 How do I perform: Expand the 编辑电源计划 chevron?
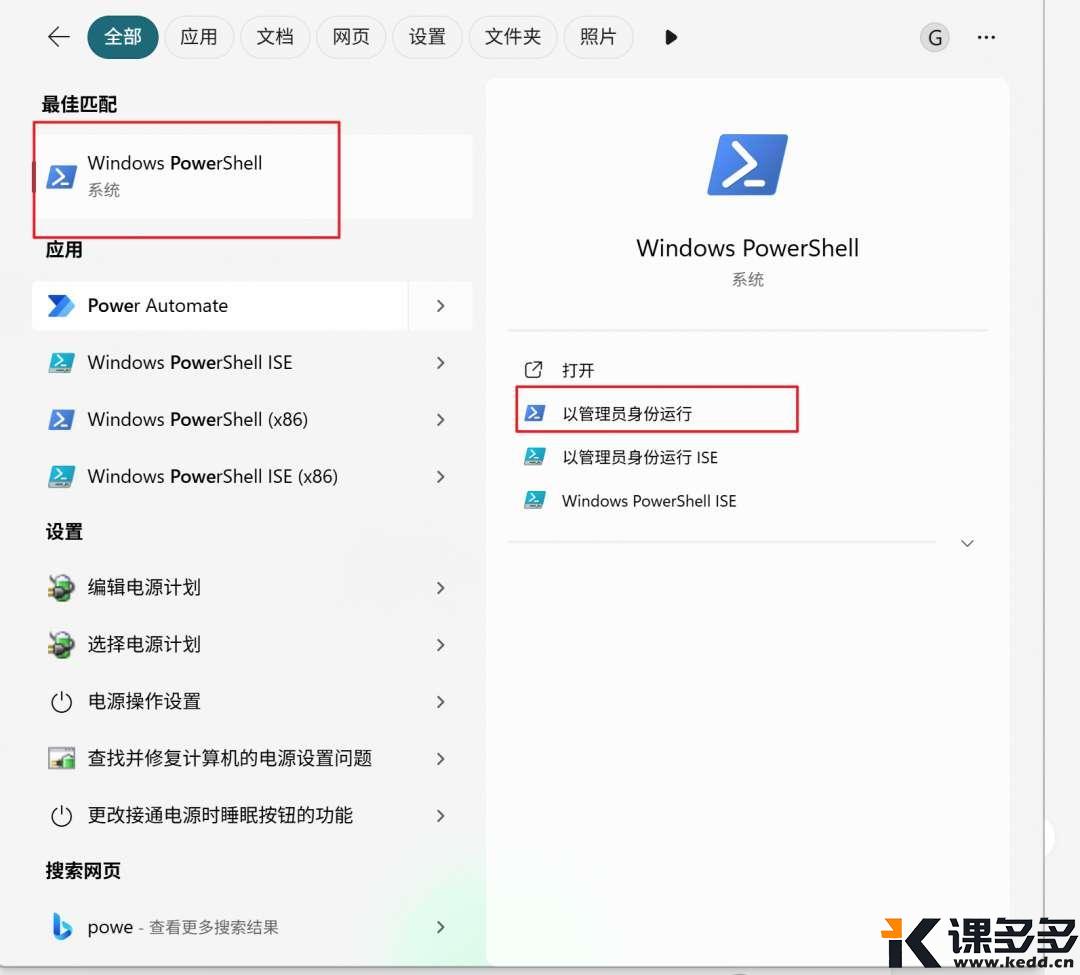[x=441, y=588]
